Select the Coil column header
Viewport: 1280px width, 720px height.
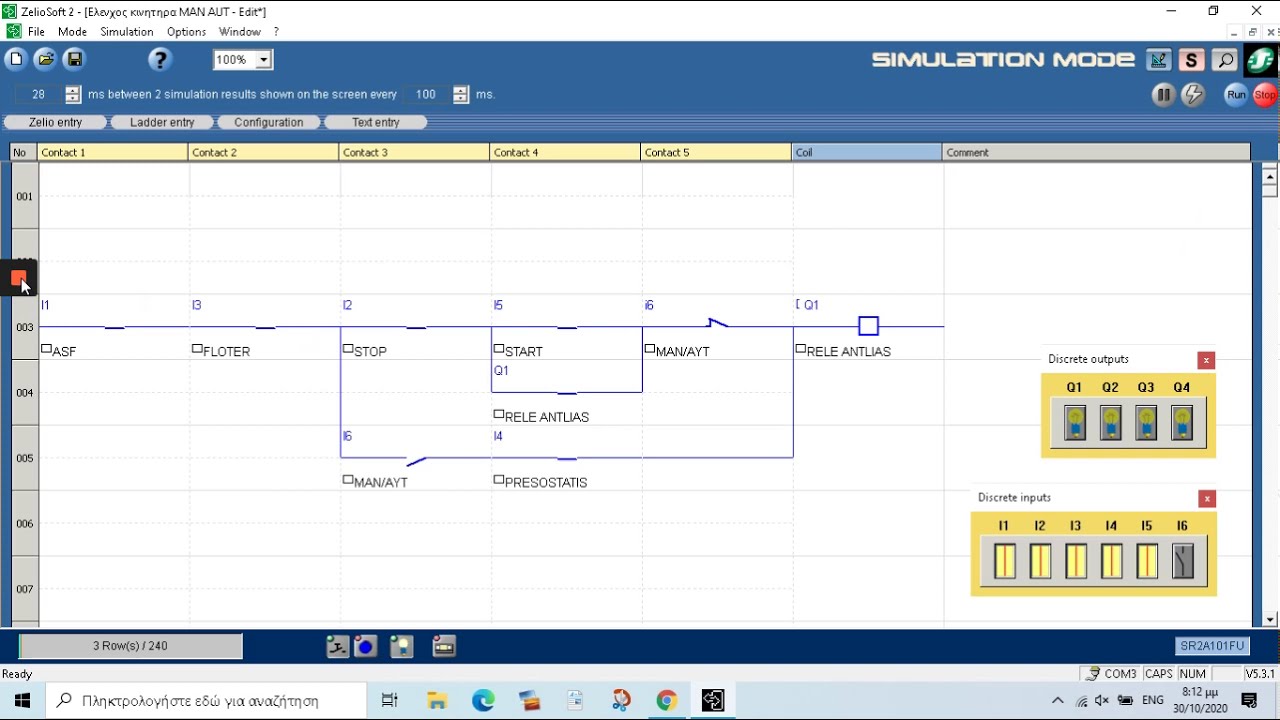[867, 152]
